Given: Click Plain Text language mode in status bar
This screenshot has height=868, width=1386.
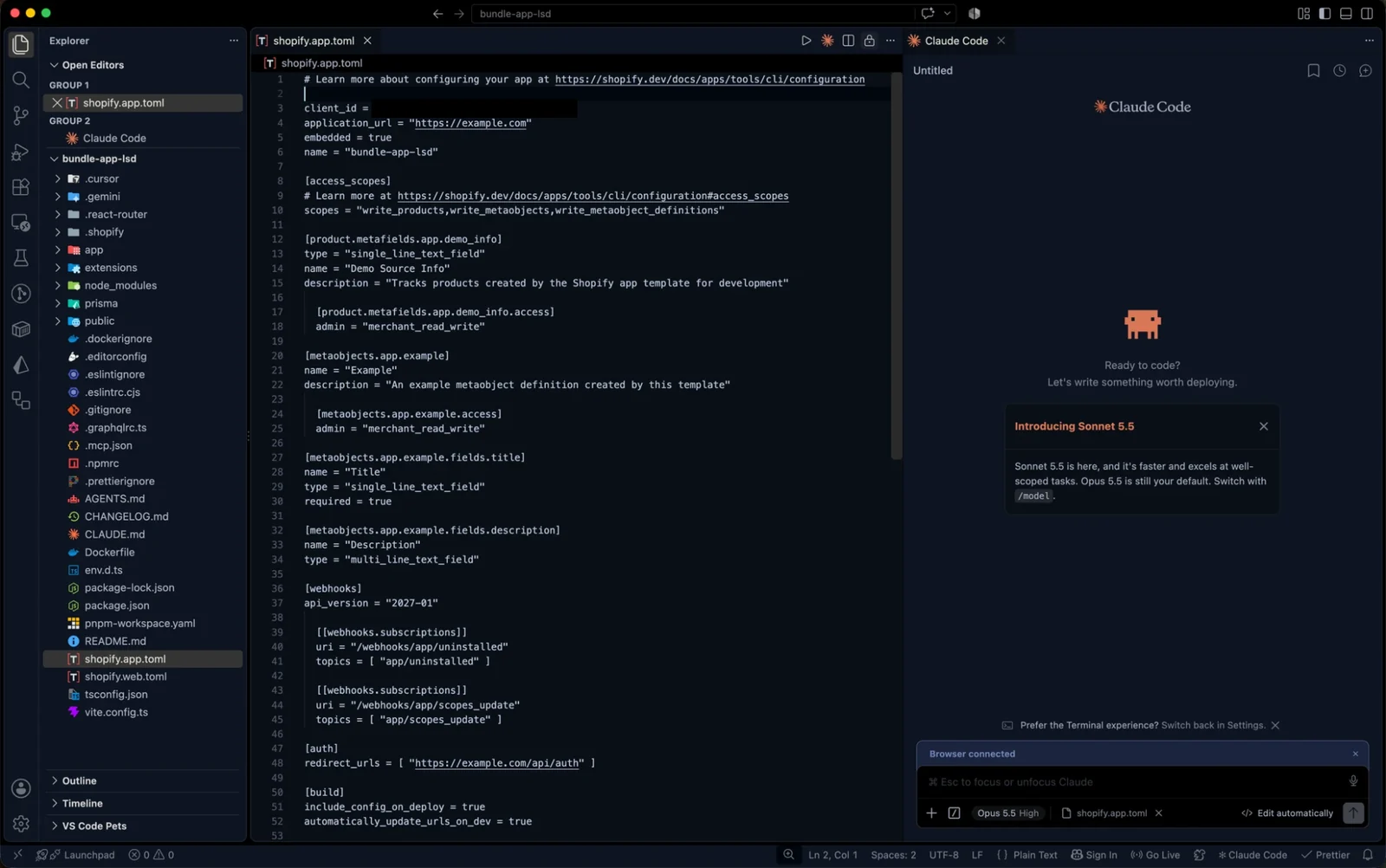Looking at the screenshot, I should (x=1034, y=855).
